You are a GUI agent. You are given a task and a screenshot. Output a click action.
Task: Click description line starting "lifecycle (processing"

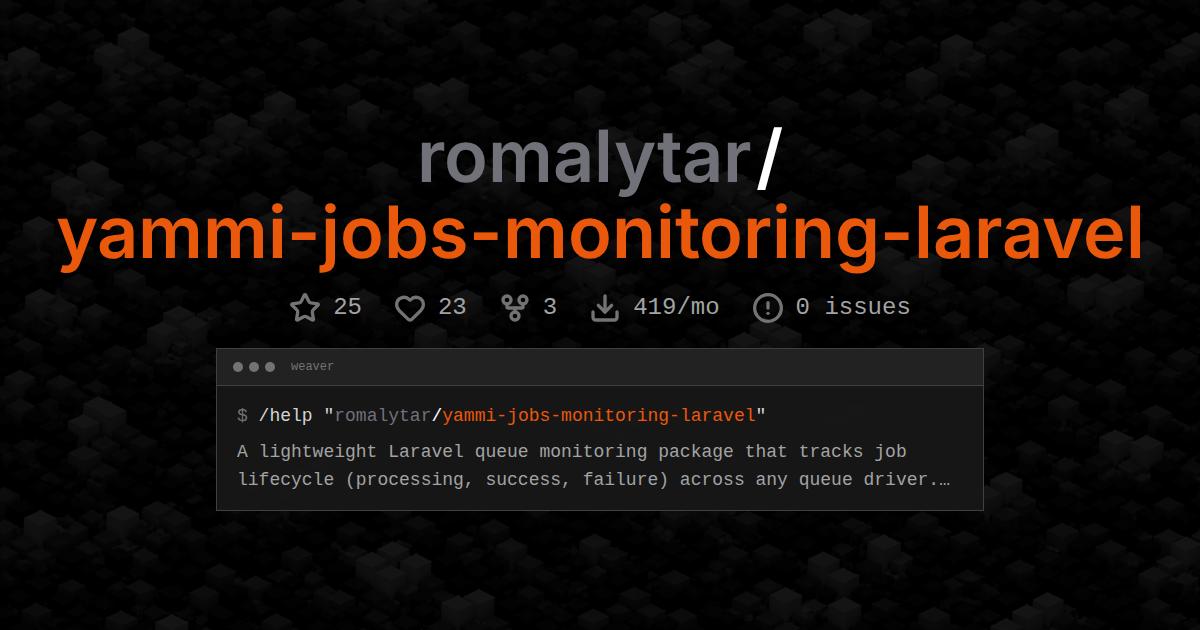[594, 480]
